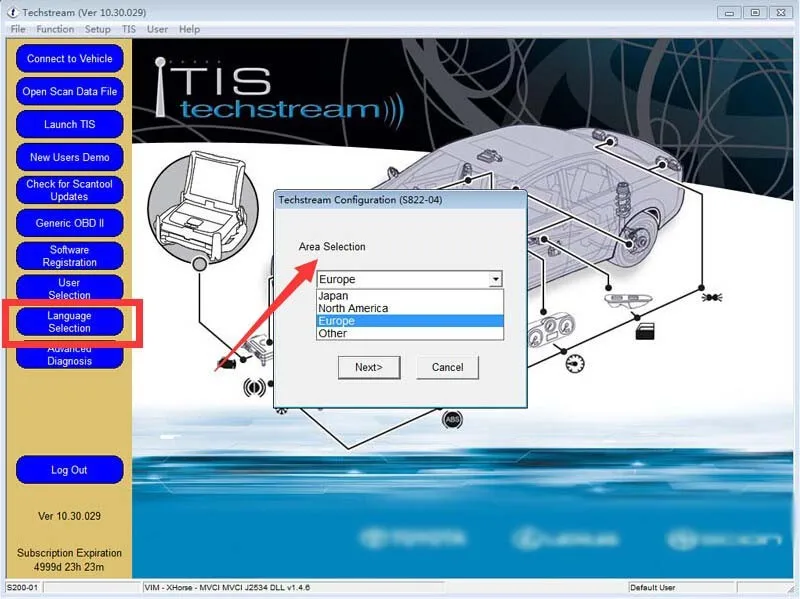Maximize the Techstream window

click(755, 12)
